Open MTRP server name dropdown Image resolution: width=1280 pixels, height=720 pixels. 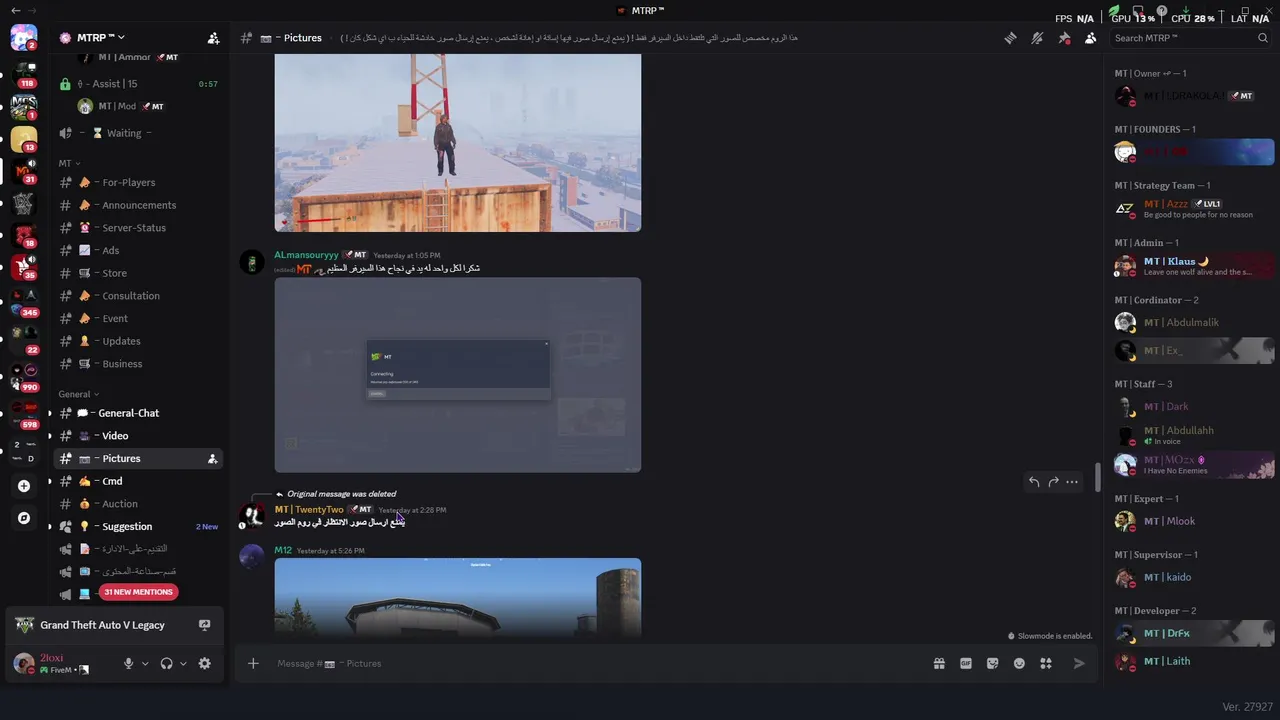pyautogui.click(x=101, y=37)
